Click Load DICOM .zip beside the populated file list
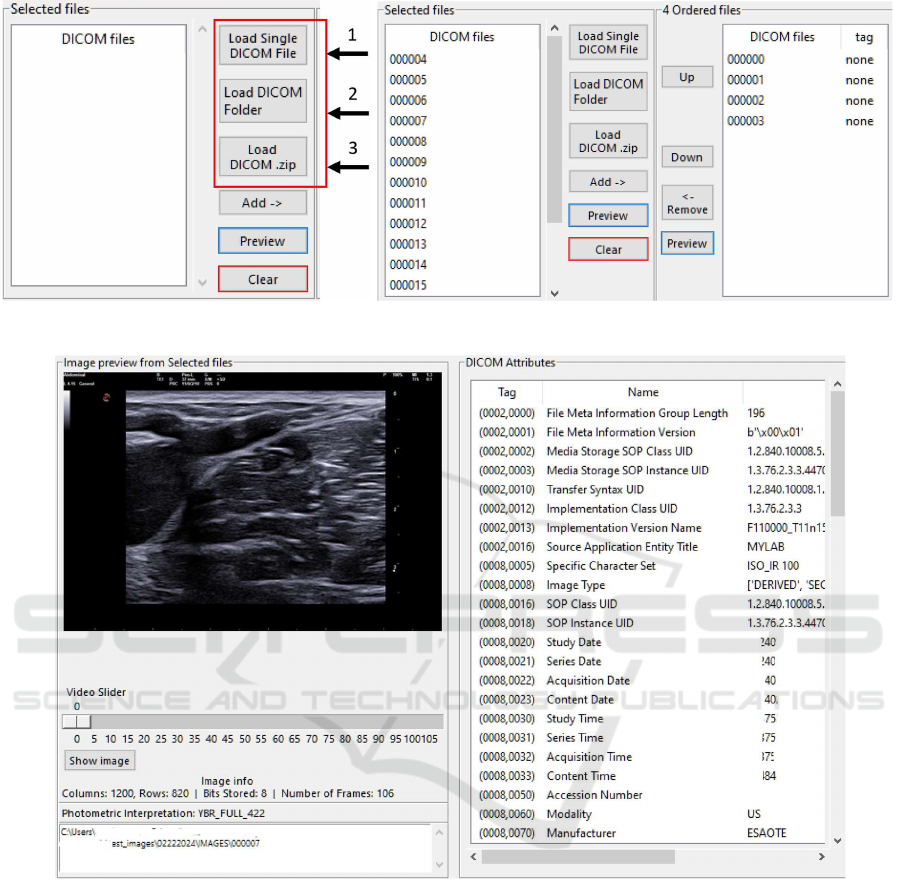 (x=608, y=141)
